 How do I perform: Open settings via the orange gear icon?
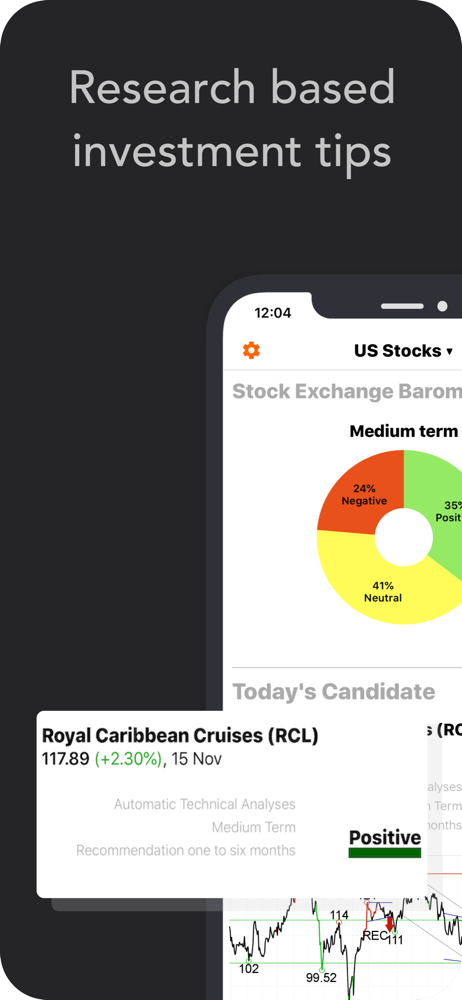(251, 350)
